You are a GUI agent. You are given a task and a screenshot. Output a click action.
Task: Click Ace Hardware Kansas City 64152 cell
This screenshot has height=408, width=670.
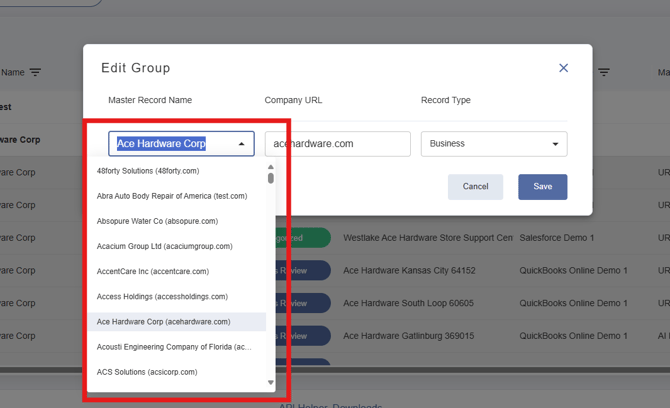(409, 271)
